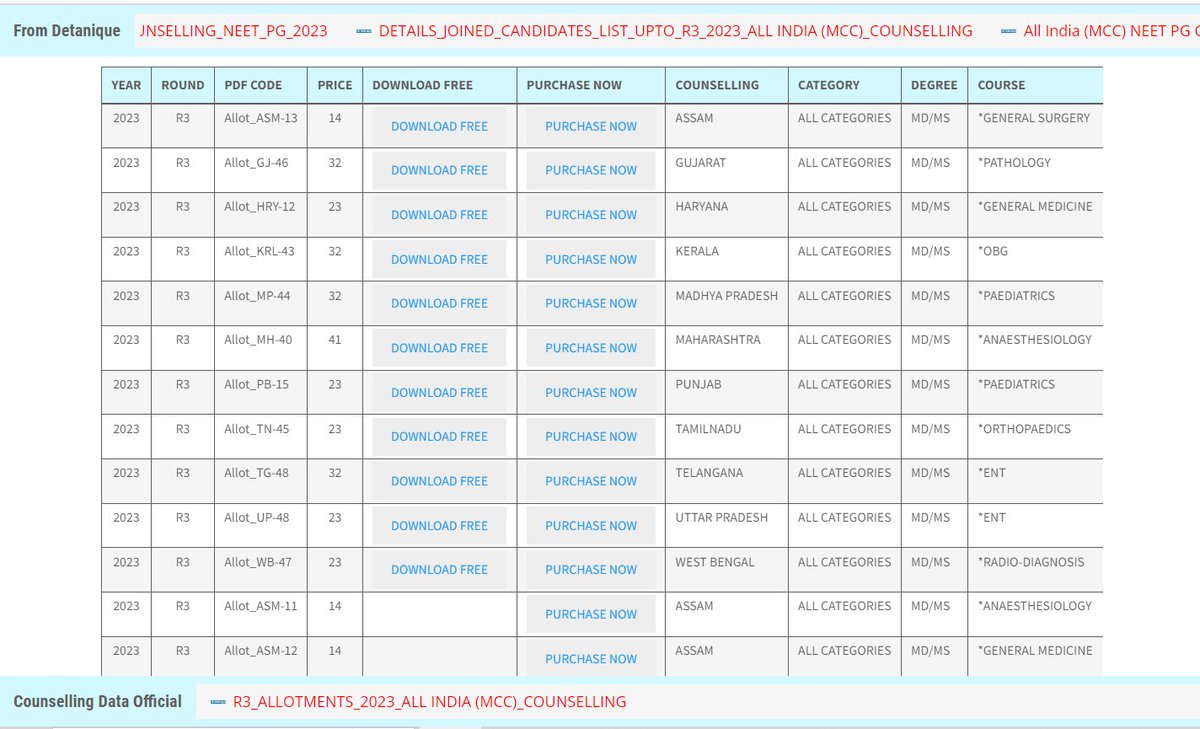Purchase the Allot_PB-15 PDF now
1200x729 pixels.
pos(591,392)
